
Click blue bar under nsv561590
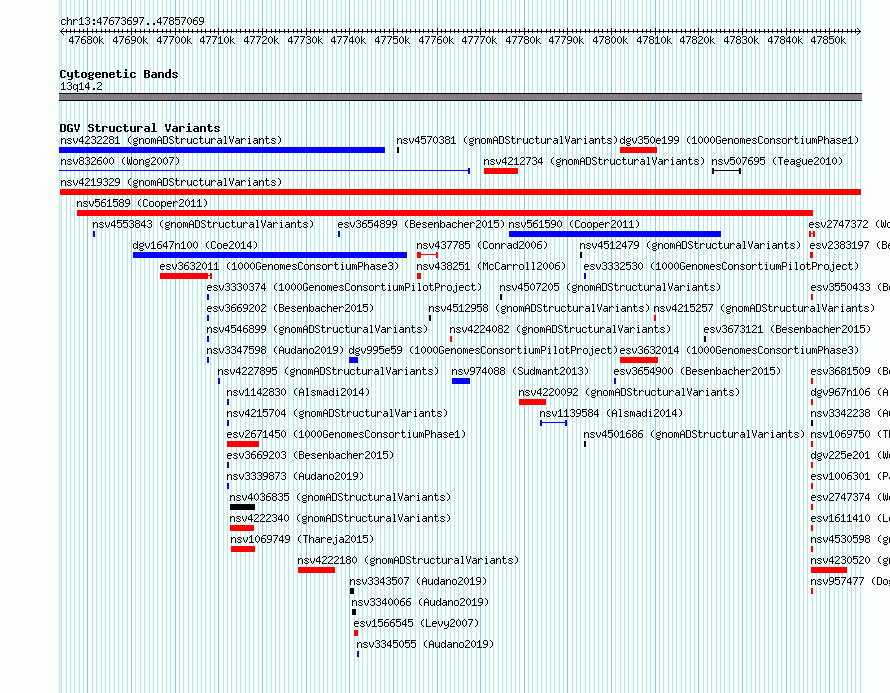click(615, 234)
